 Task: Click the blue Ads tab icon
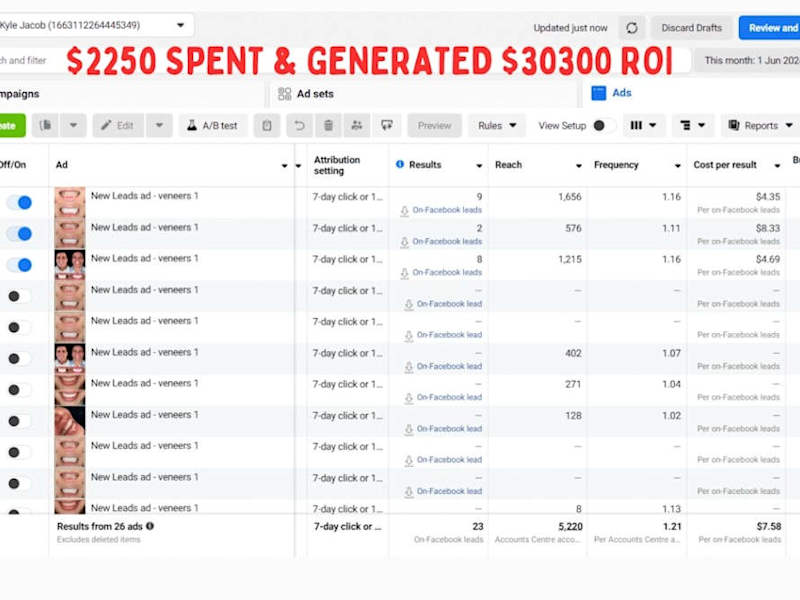pyautogui.click(x=598, y=93)
